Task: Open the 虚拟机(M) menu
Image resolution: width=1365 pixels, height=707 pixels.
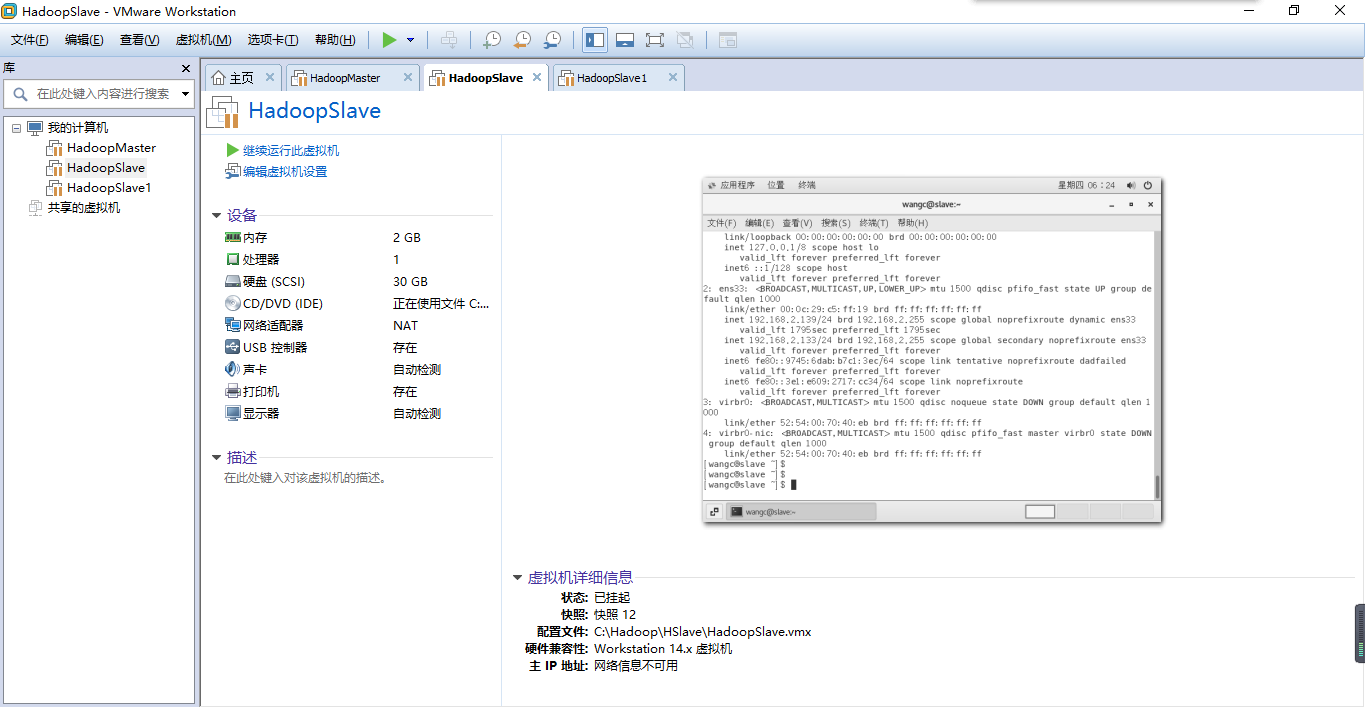Action: coord(203,40)
